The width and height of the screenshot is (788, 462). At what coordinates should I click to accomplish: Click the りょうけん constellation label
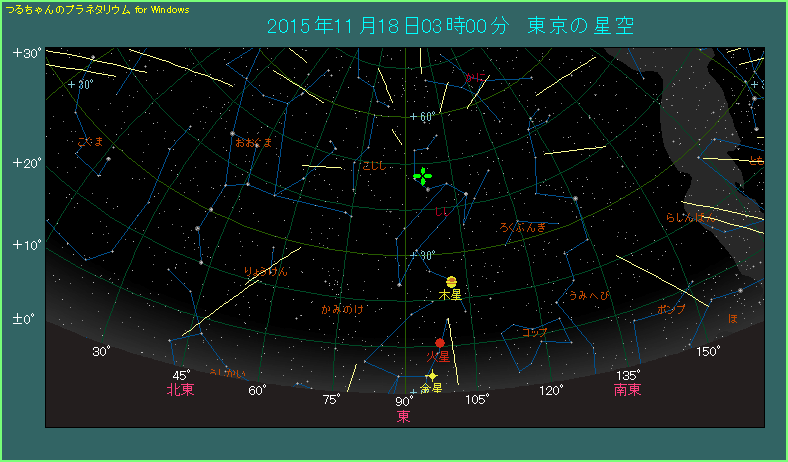tap(266, 271)
